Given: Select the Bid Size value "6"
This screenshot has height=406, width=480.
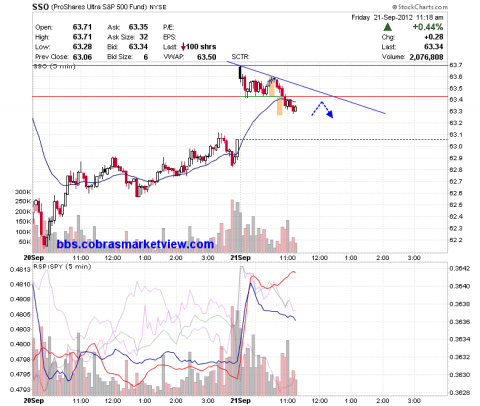Looking at the screenshot, I should click(x=146, y=57).
